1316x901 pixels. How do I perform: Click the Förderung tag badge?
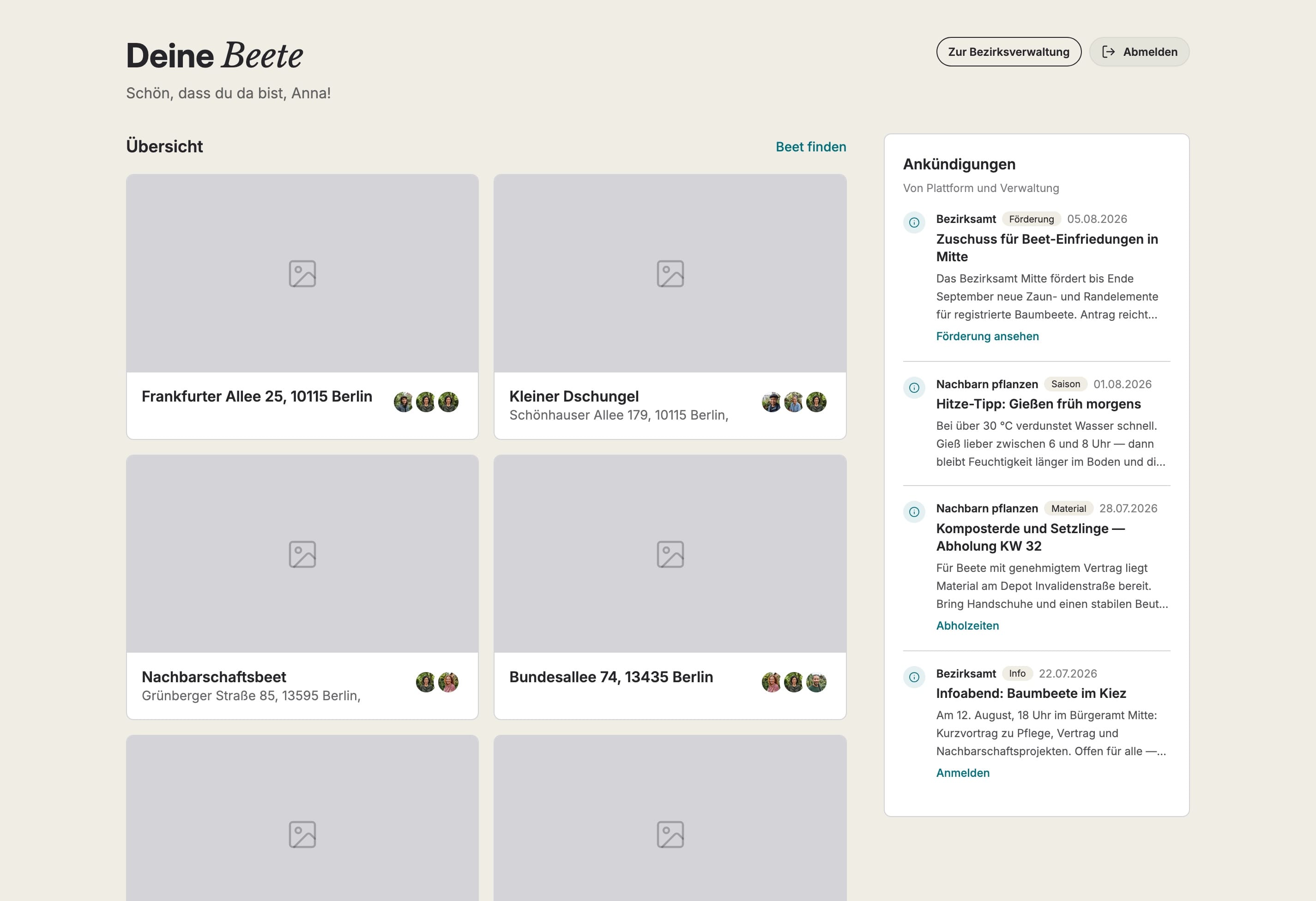1031,219
